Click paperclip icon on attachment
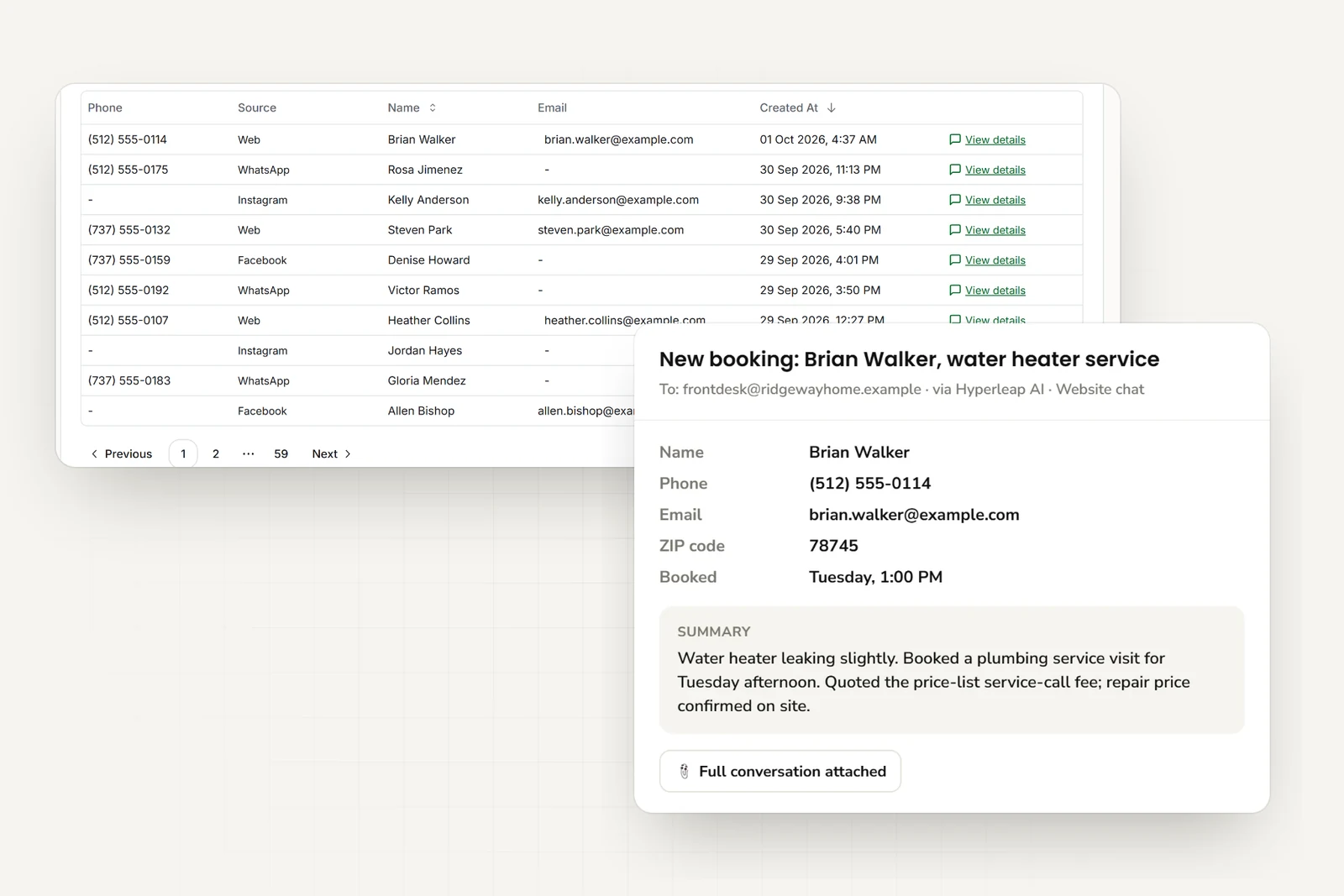The width and height of the screenshot is (1344, 896). click(684, 771)
